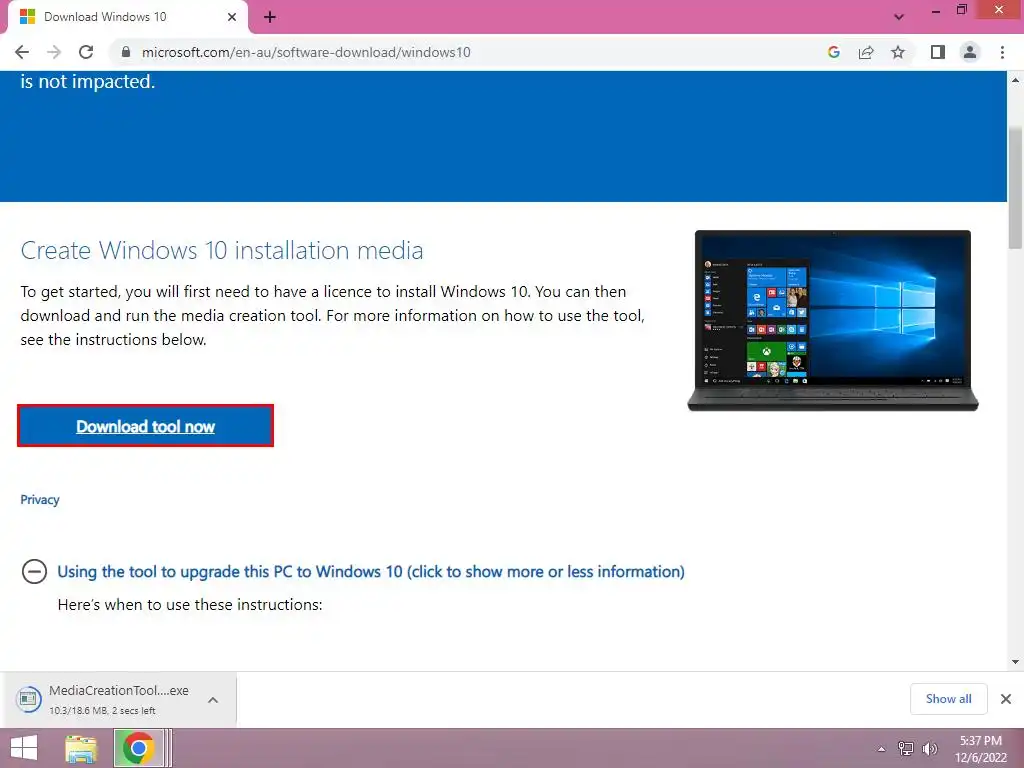Click the network tray icon
1024x768 pixels.
tap(905, 749)
